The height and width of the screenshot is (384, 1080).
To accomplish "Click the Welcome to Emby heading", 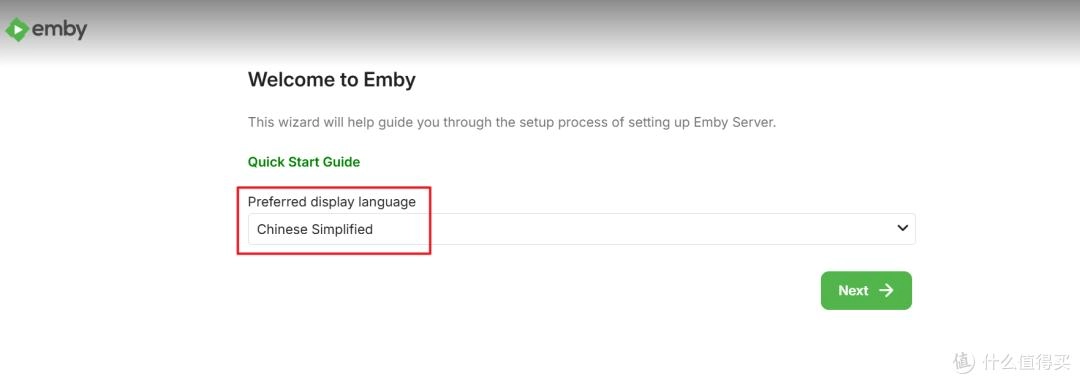I will click(331, 80).
